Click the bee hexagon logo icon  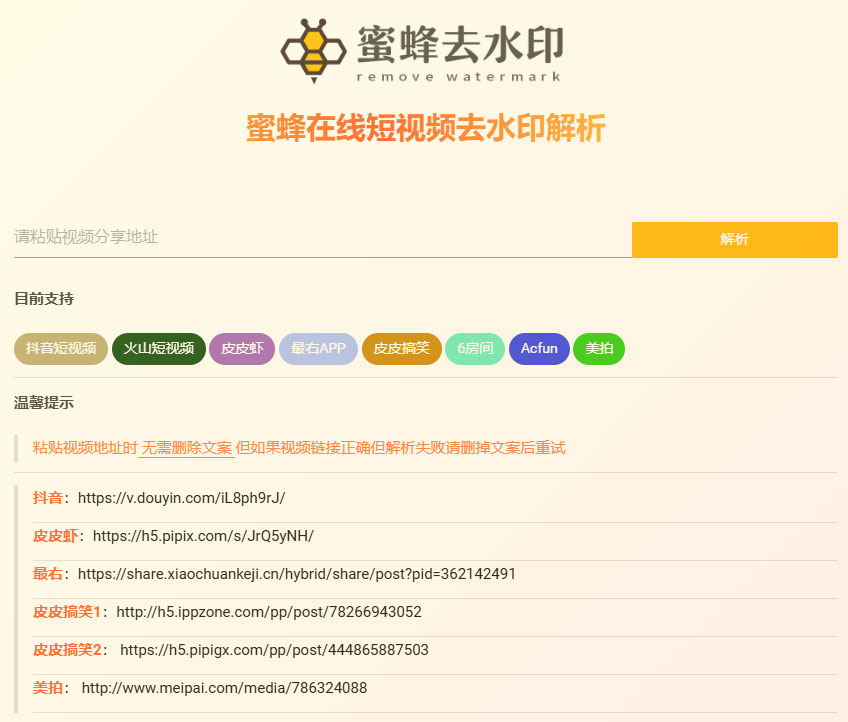[314, 51]
